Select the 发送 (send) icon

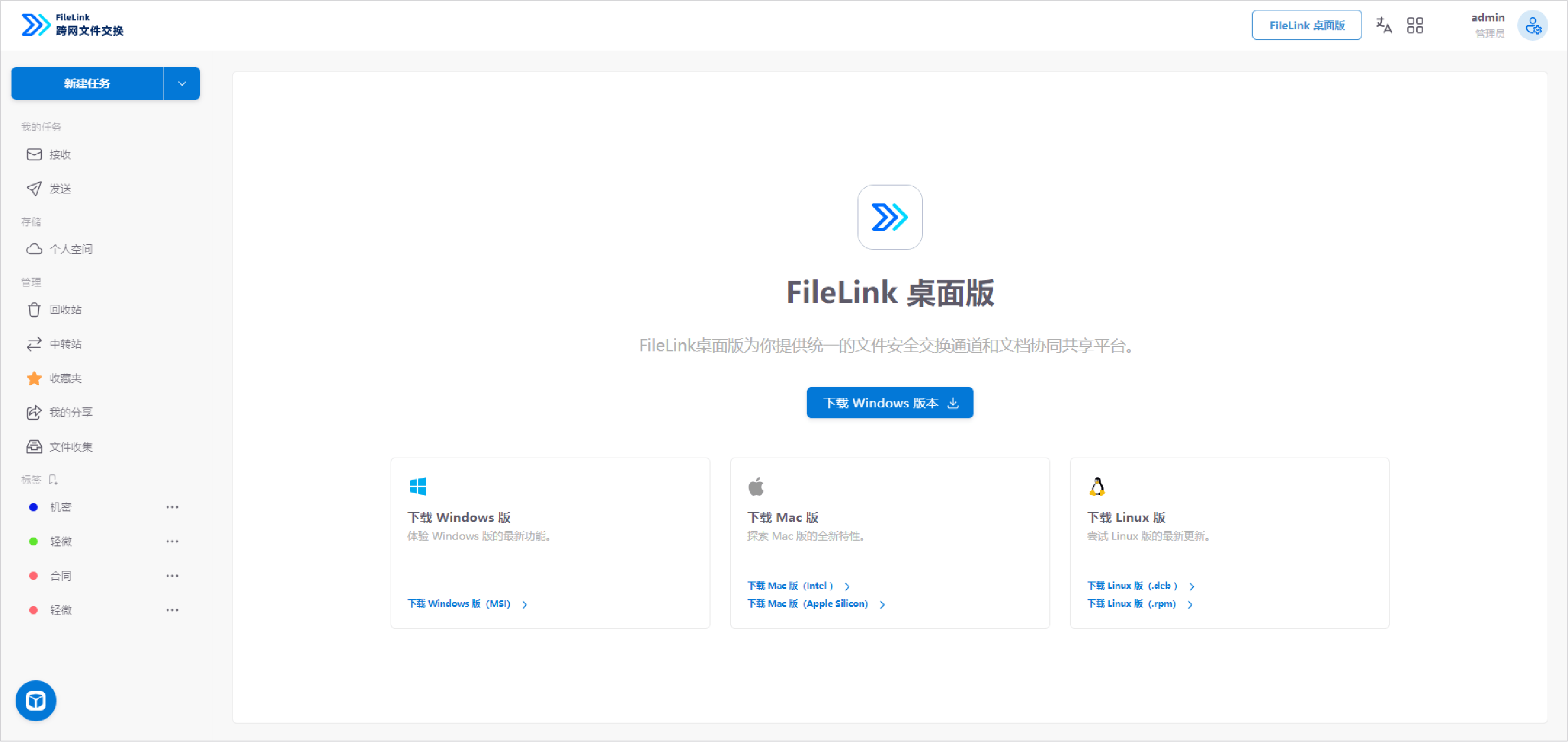pyautogui.click(x=34, y=189)
